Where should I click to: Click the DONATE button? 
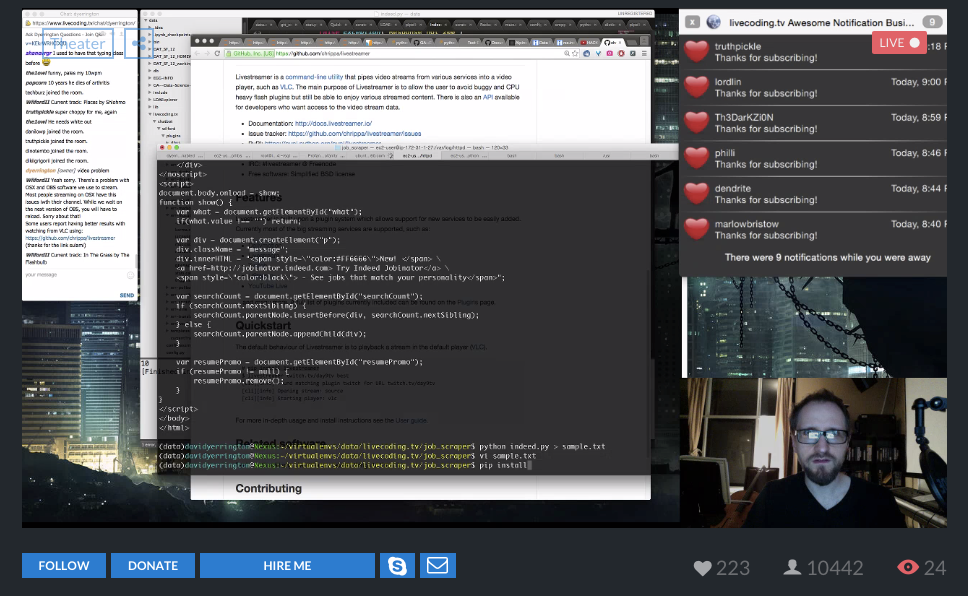point(152,566)
